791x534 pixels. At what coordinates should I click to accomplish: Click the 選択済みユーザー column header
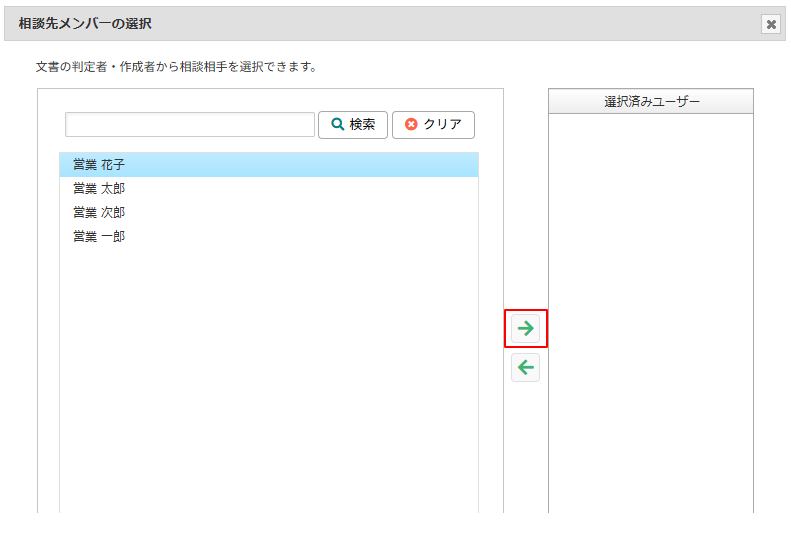[x=651, y=102]
